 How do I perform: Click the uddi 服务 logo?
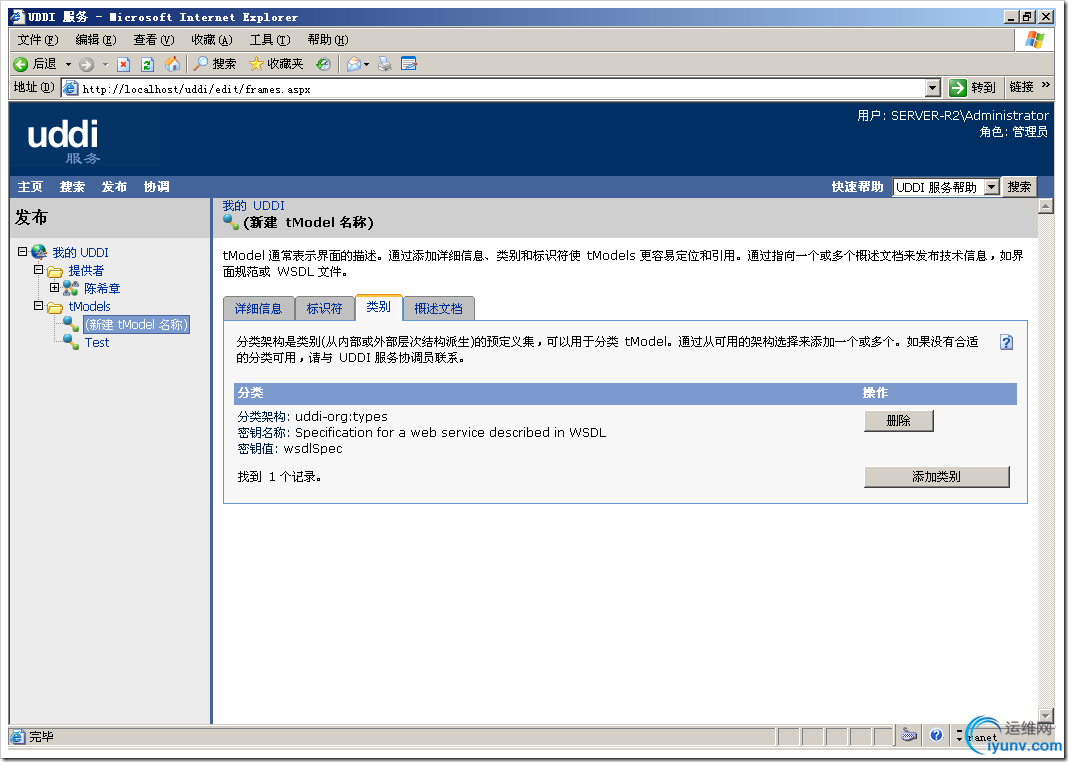[64, 141]
